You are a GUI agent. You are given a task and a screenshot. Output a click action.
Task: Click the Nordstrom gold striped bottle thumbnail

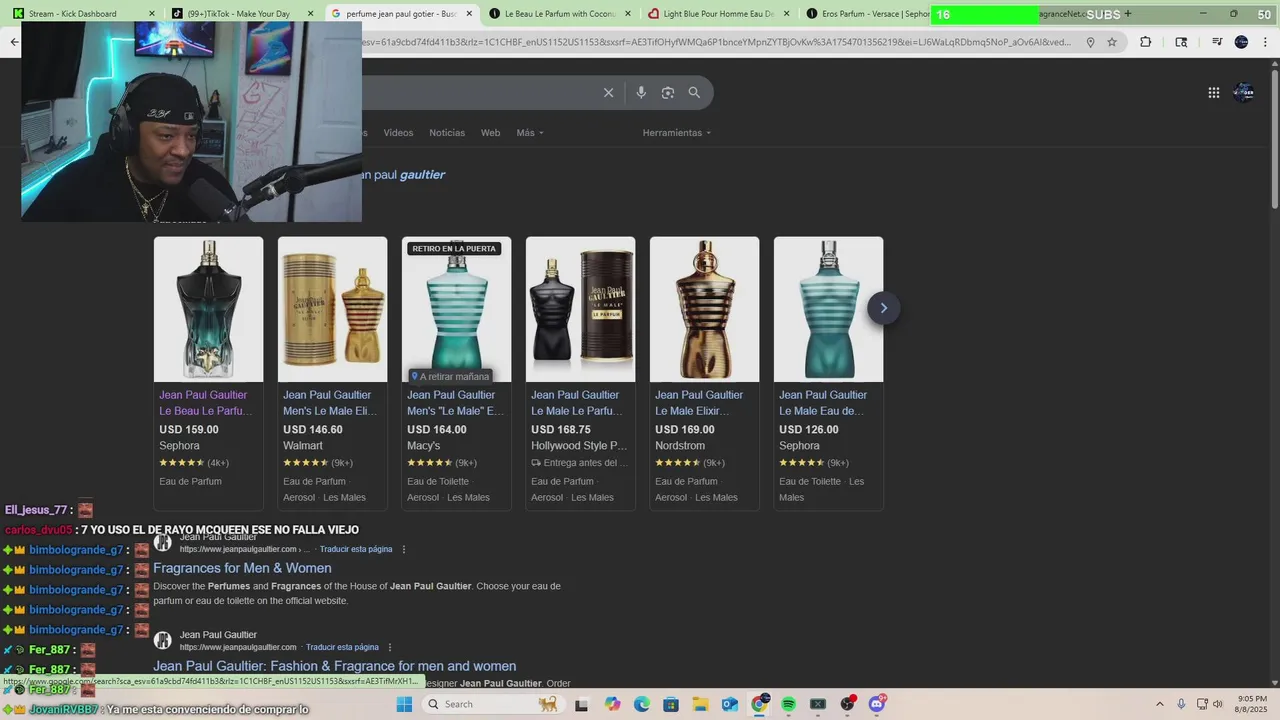tap(704, 309)
